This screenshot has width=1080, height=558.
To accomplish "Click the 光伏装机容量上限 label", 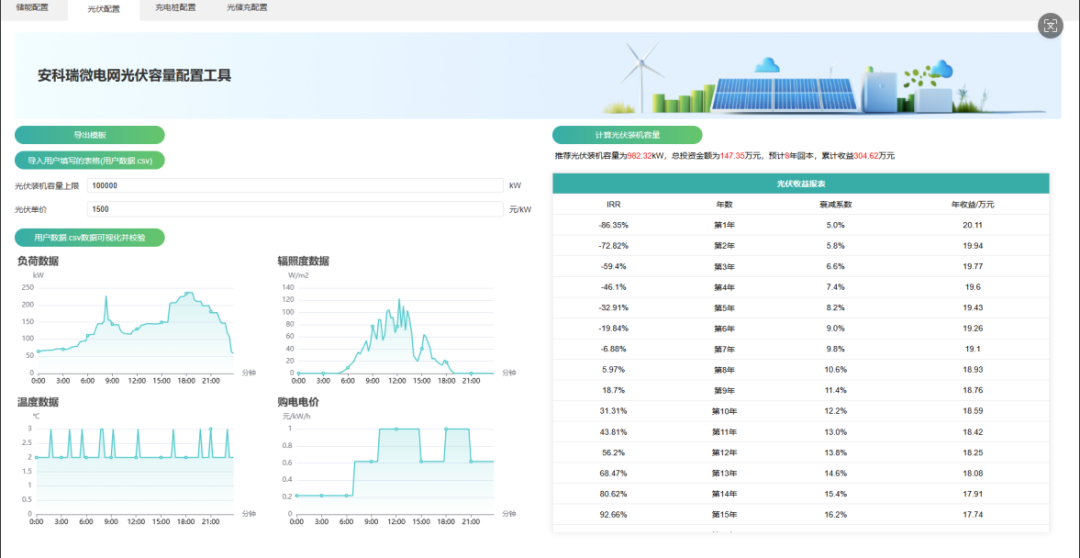I will 47,186.
